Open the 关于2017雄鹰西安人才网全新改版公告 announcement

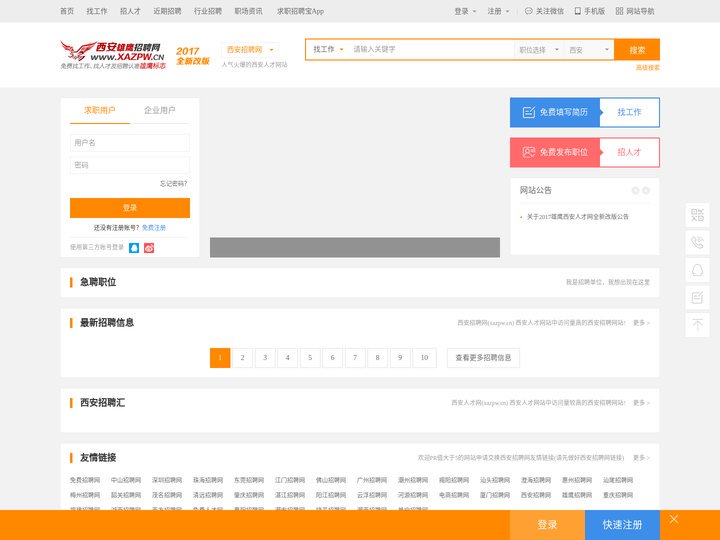[x=577, y=217]
